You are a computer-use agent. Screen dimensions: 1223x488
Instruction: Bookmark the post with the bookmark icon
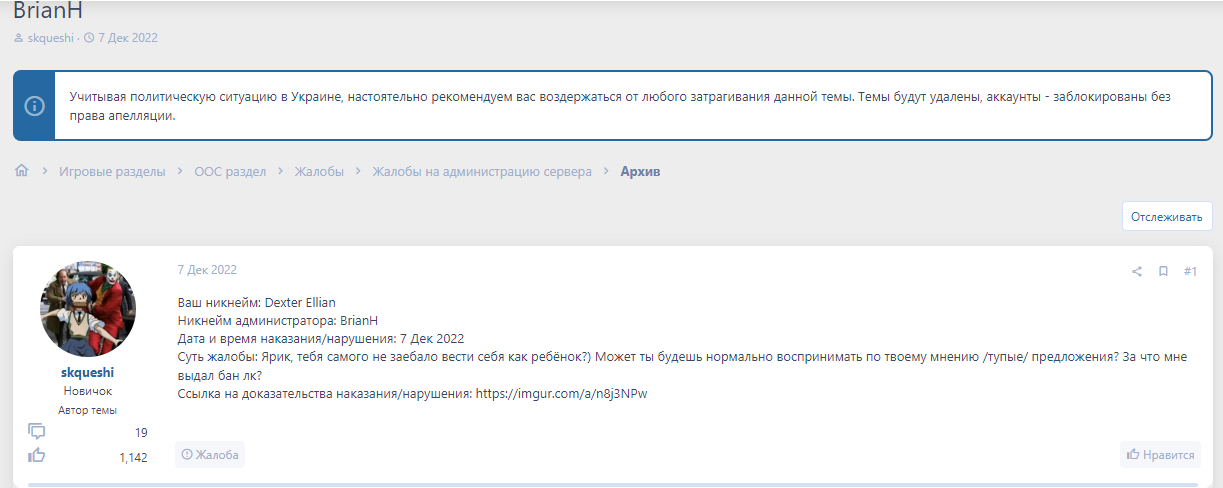coord(1163,271)
